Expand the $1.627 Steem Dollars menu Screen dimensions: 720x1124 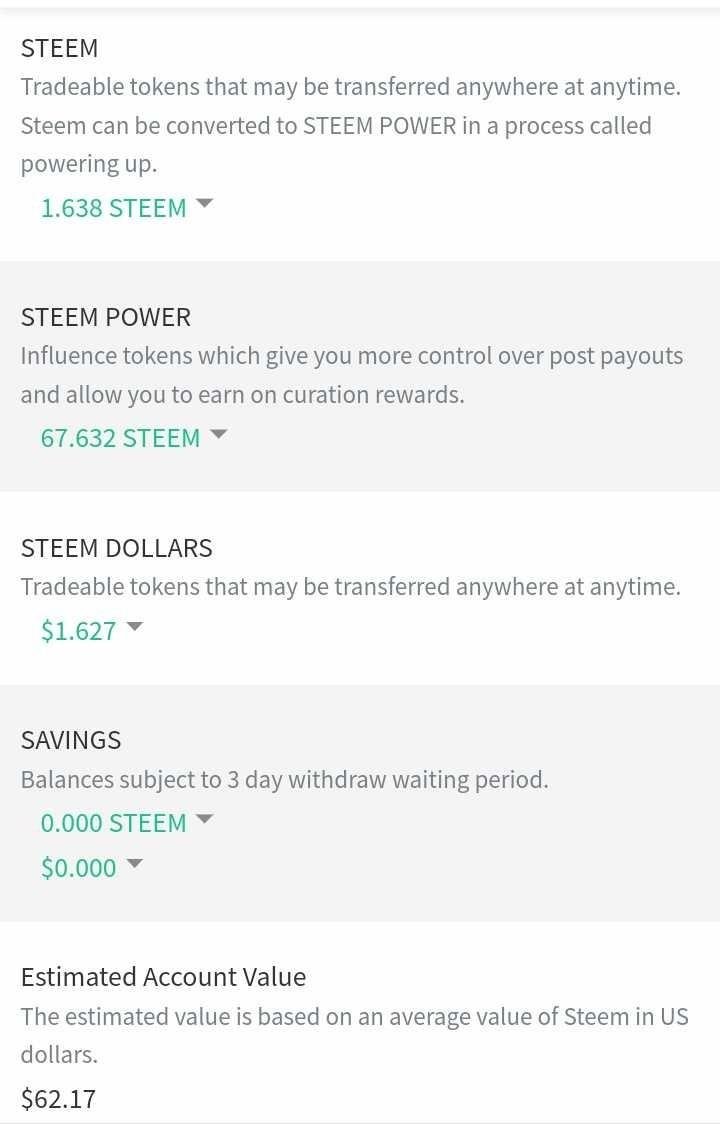tap(78, 631)
